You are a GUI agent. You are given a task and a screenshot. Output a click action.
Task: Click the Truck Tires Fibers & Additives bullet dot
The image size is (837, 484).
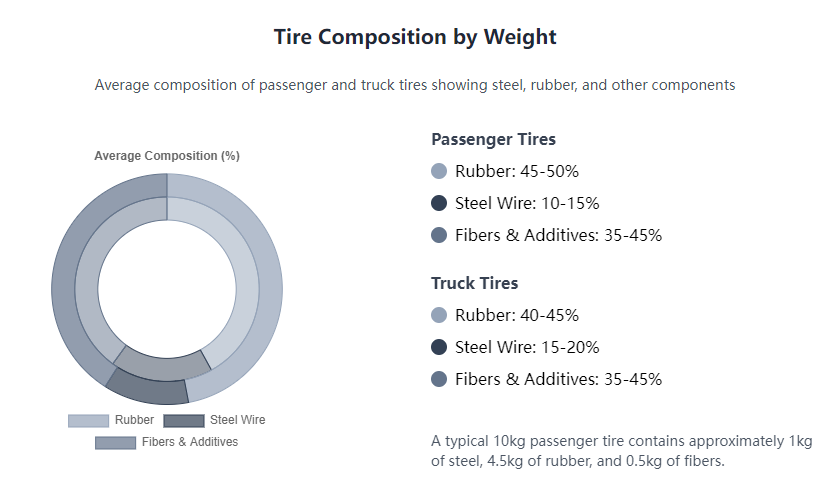coord(439,380)
